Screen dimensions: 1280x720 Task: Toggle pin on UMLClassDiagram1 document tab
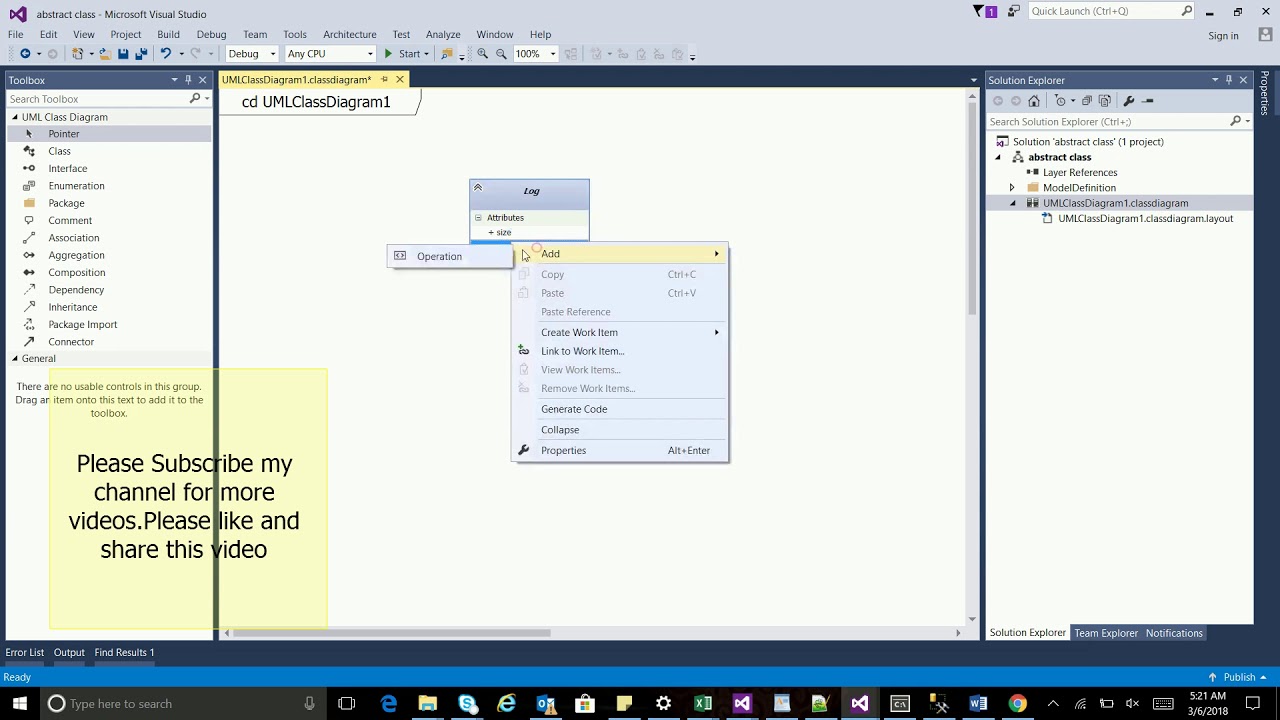click(384, 80)
